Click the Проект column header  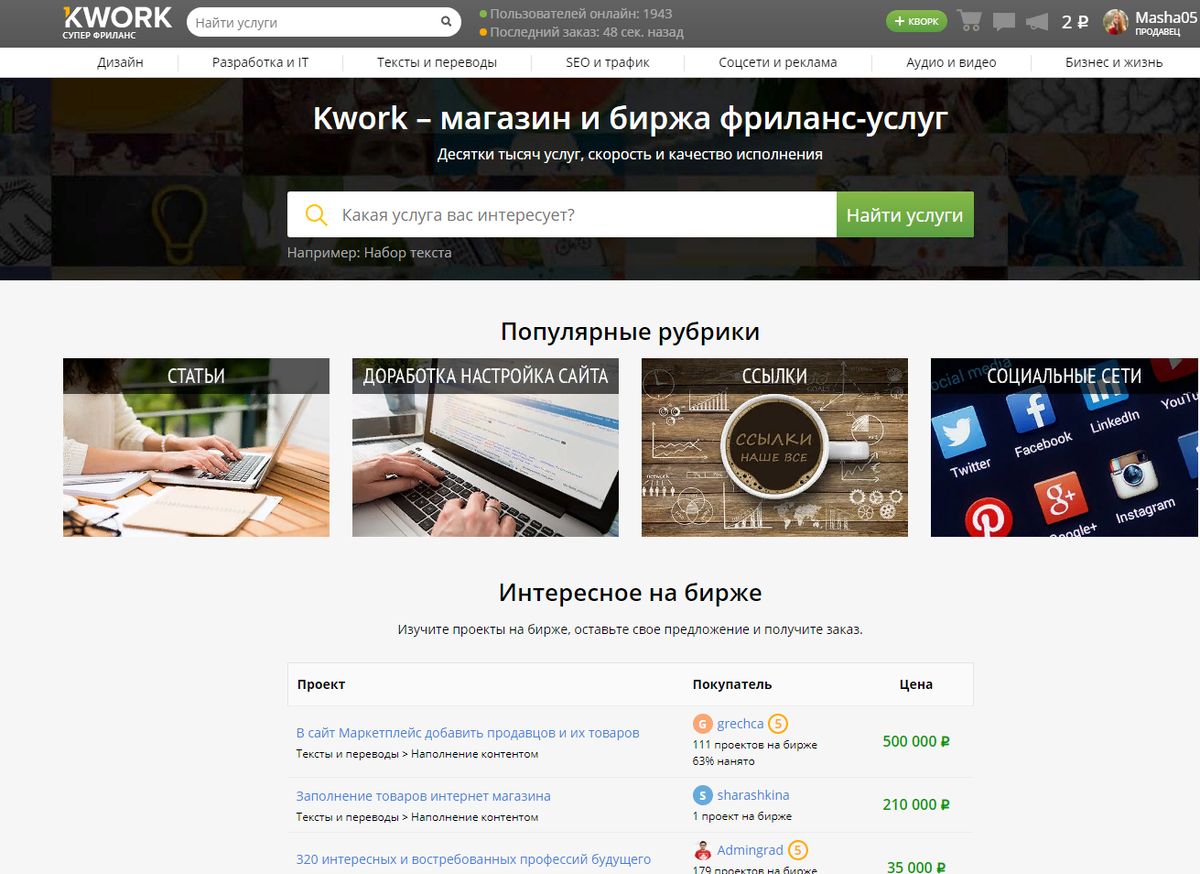pos(321,685)
